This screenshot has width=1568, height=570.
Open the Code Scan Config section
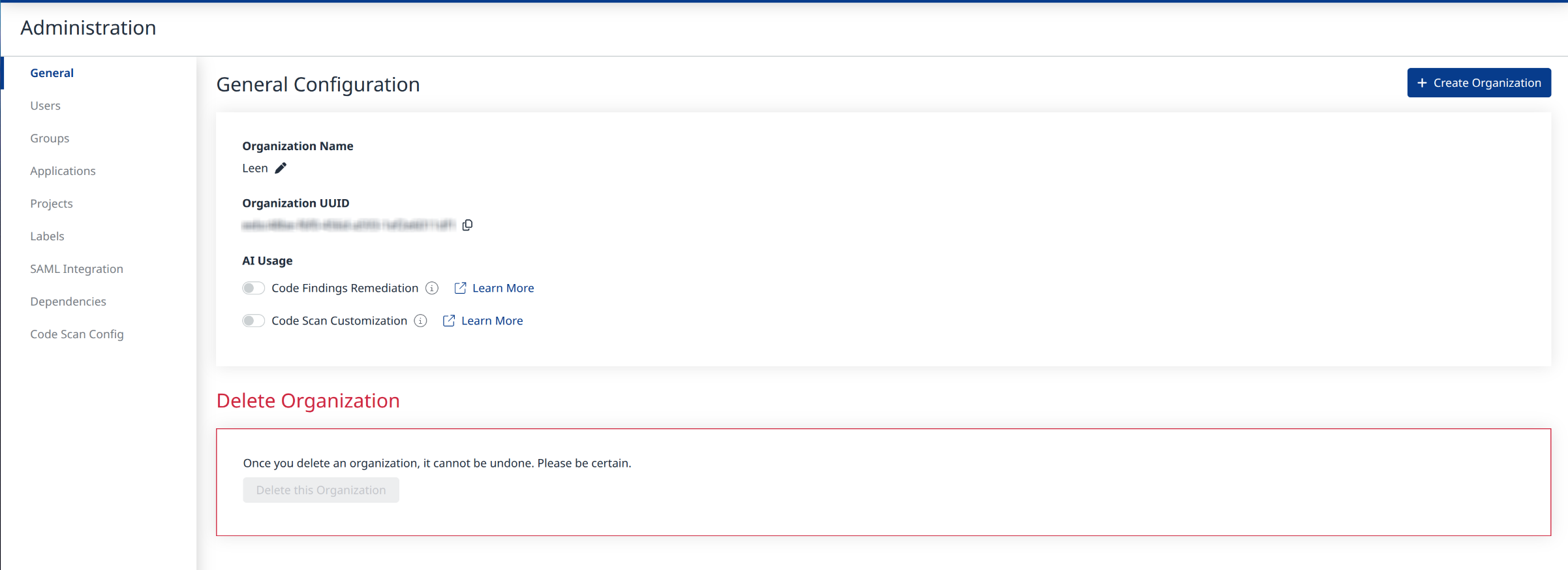point(77,334)
